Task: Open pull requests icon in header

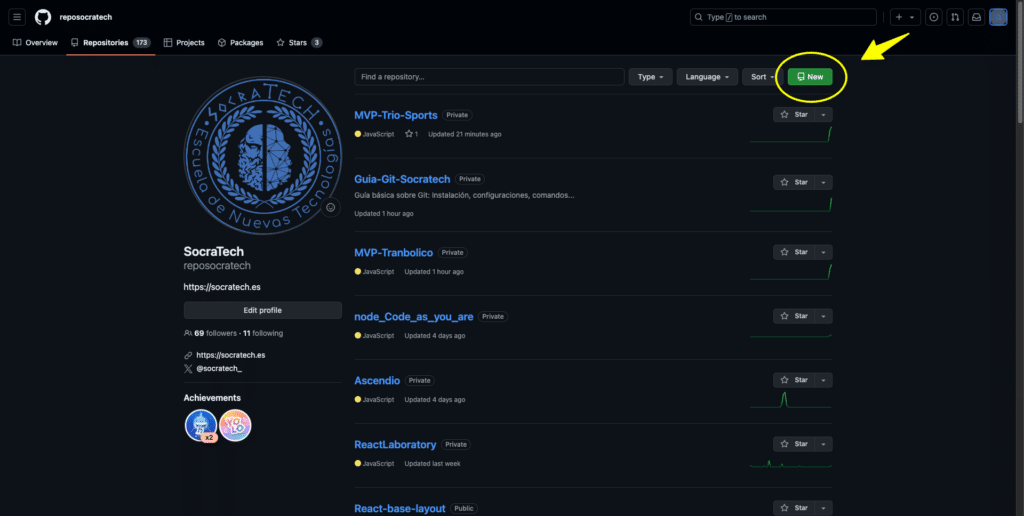Action: point(955,18)
